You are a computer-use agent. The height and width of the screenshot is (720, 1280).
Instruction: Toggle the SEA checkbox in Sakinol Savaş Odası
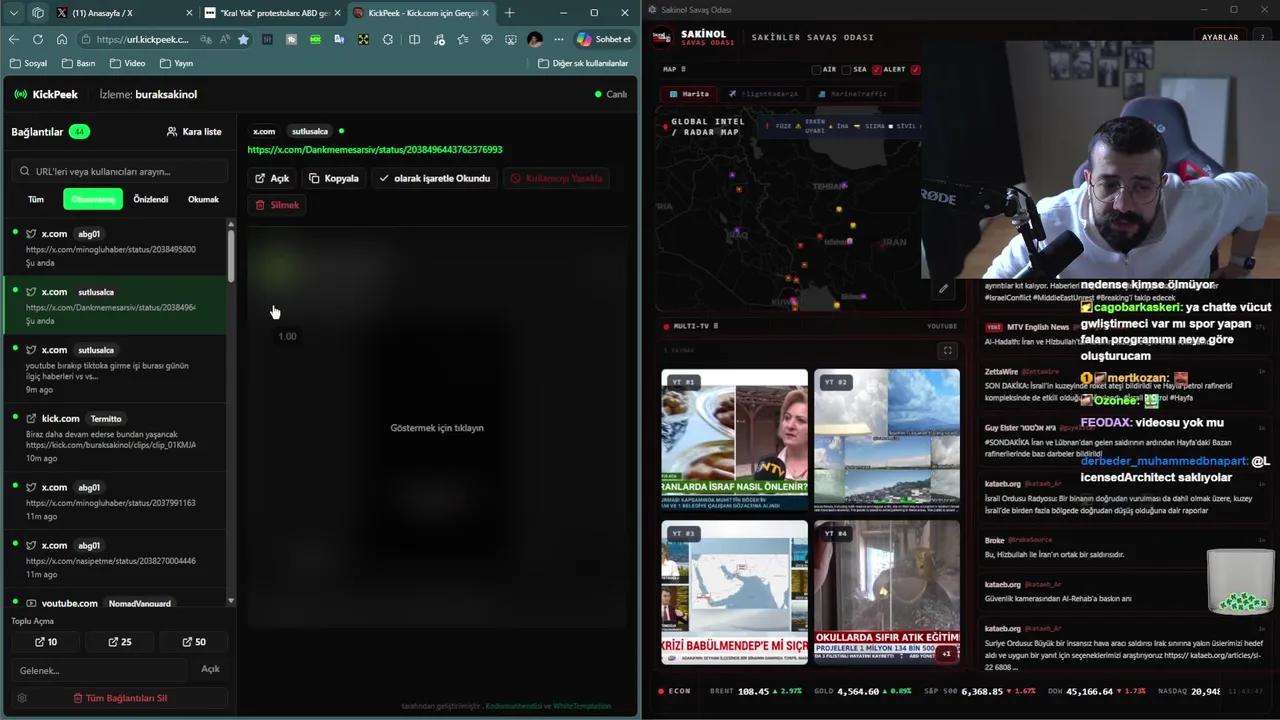click(846, 70)
